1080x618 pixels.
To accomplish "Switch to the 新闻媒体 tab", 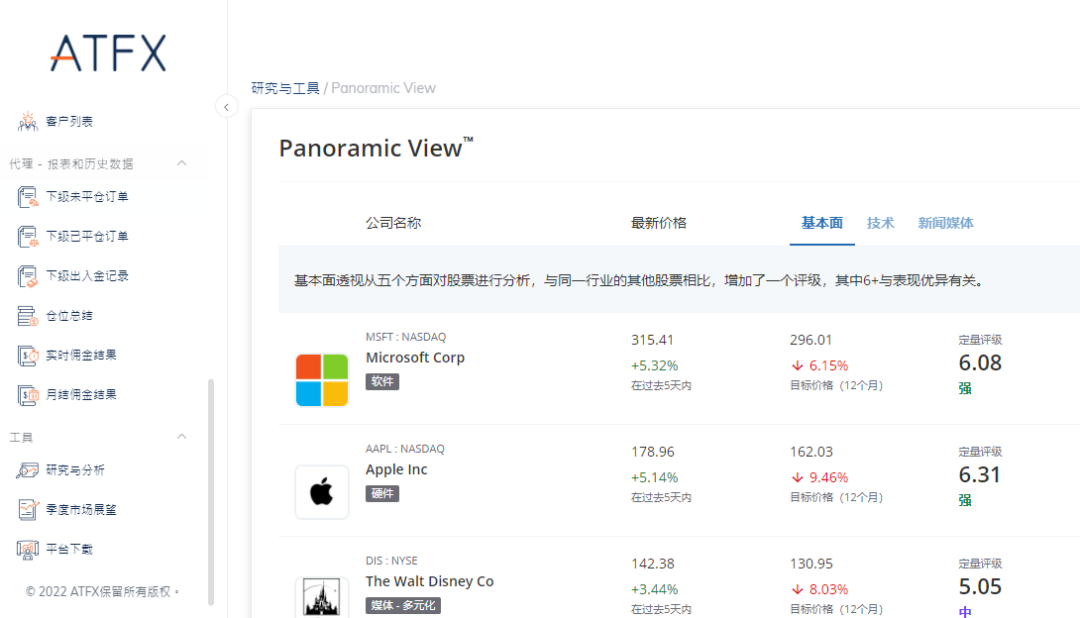I will pyautogui.click(x=945, y=223).
